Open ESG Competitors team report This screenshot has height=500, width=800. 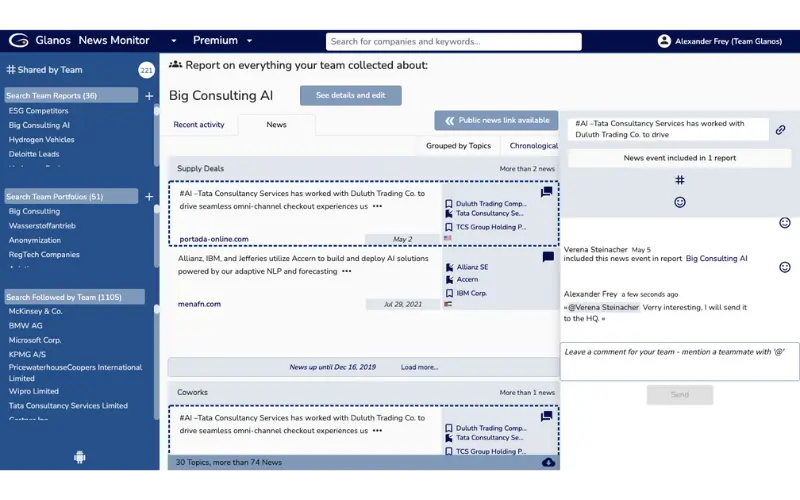[x=38, y=111]
